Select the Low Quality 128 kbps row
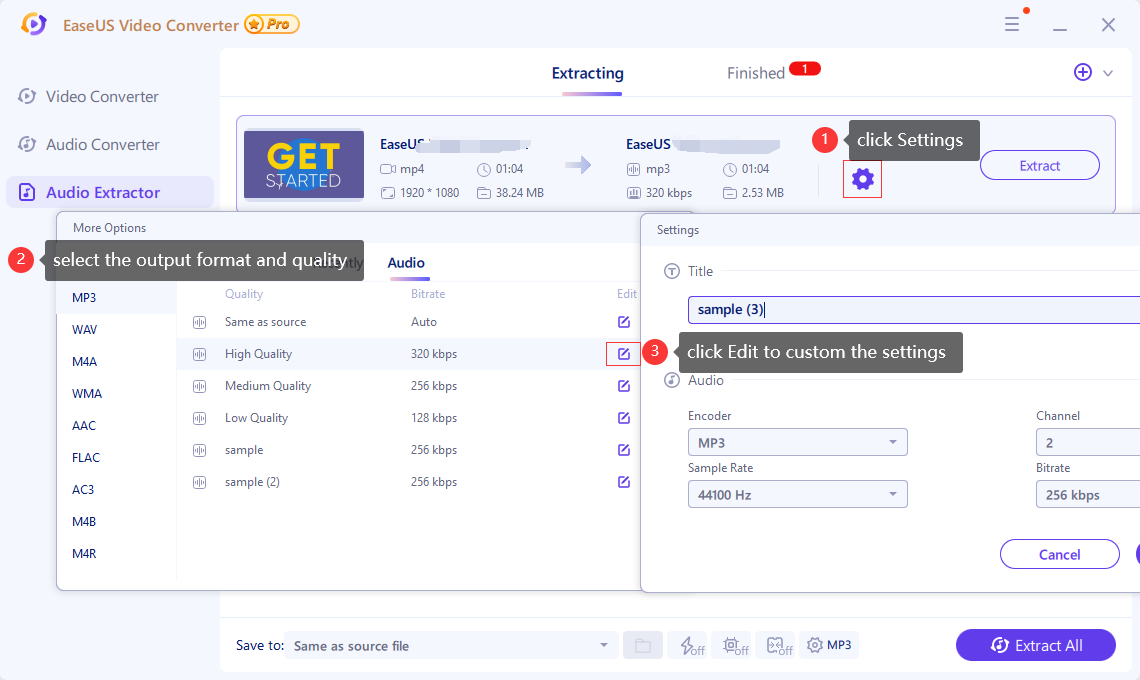The width and height of the screenshot is (1140, 680). [408, 418]
